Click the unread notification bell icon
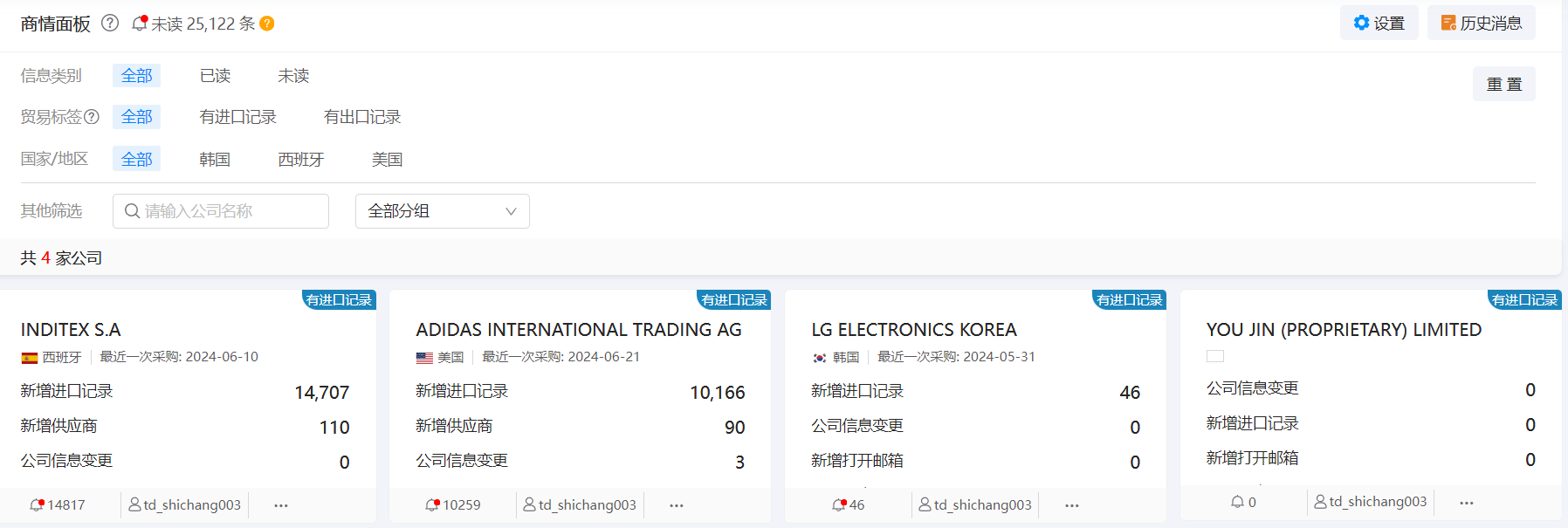The height and width of the screenshot is (528, 1568). pyautogui.click(x=139, y=24)
